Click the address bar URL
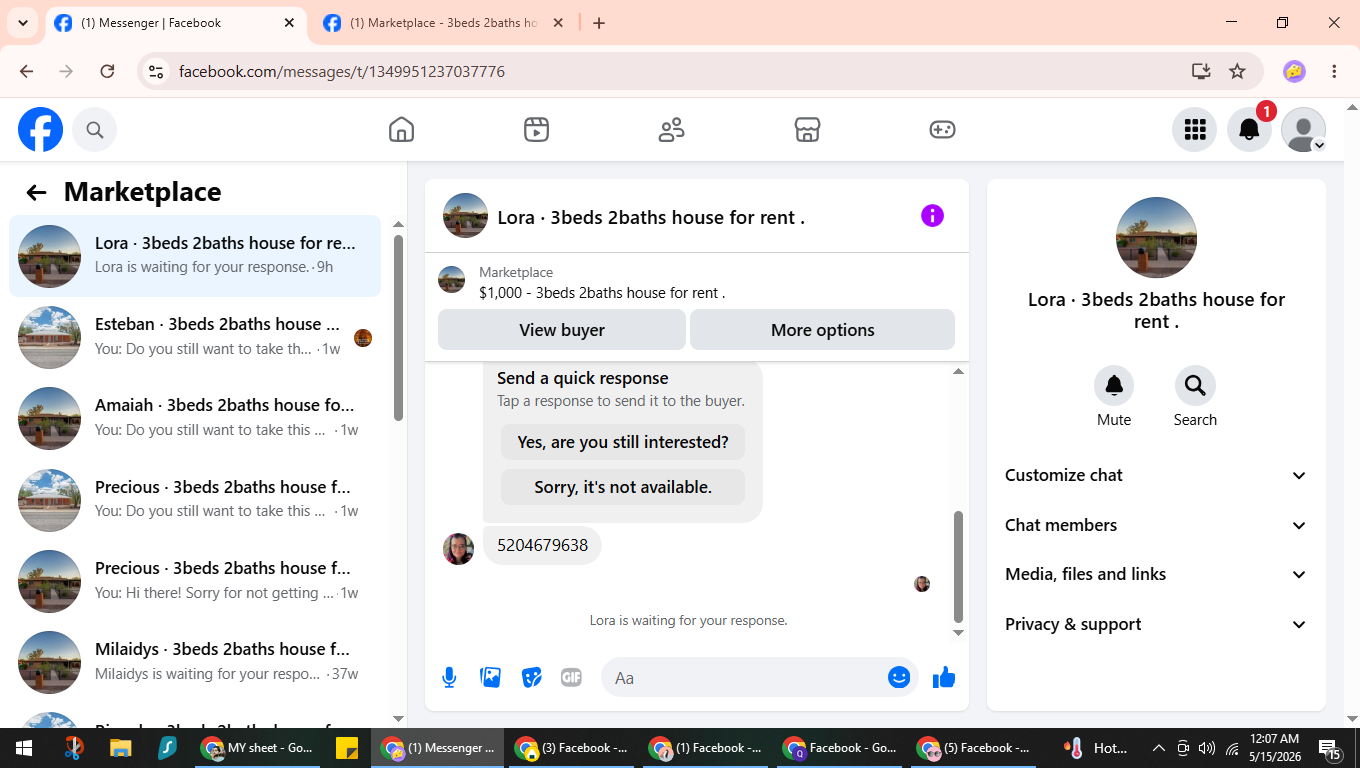This screenshot has width=1360, height=768. 342,72
